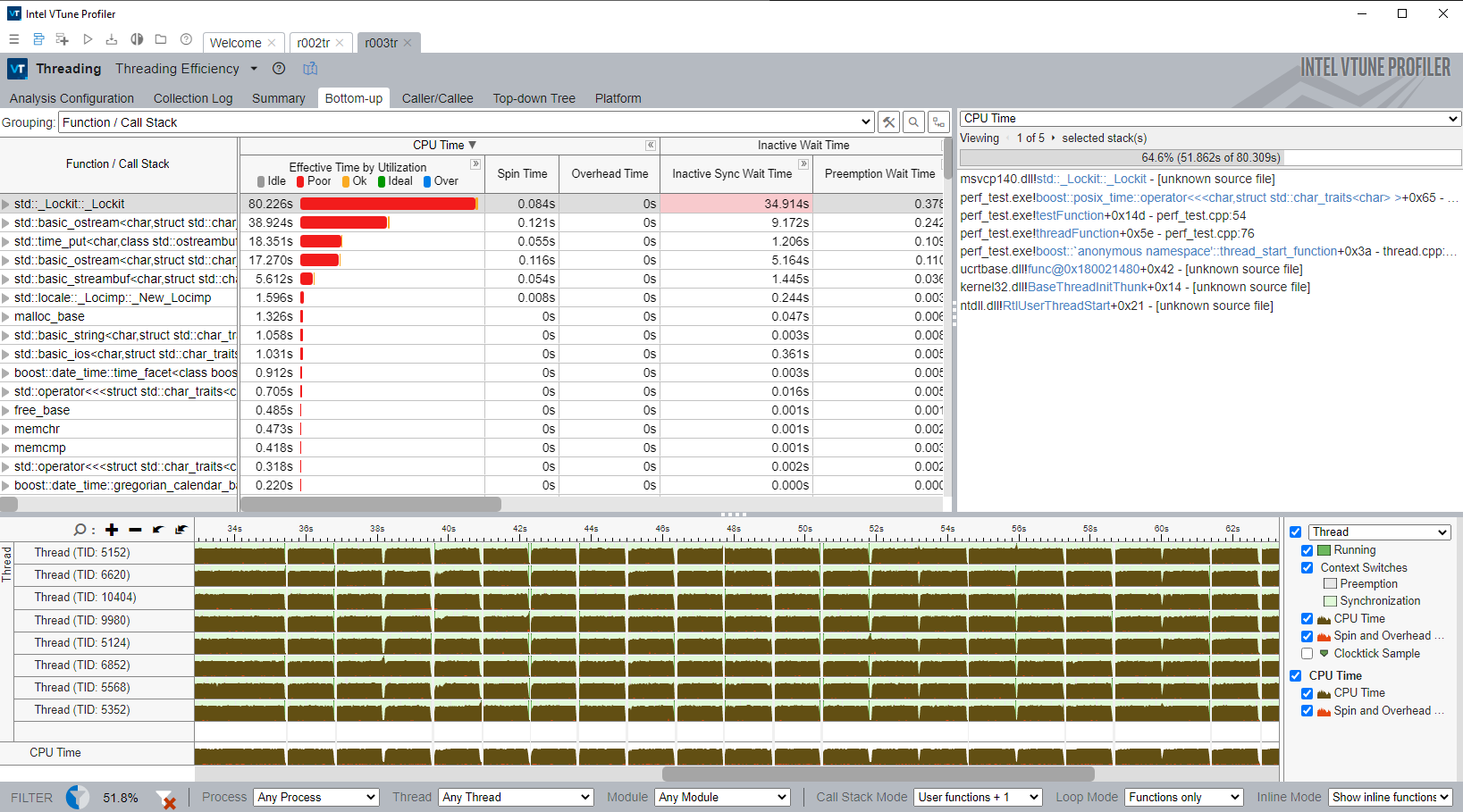
Task: Toggle the Running checkbox
Action: tap(1307, 550)
